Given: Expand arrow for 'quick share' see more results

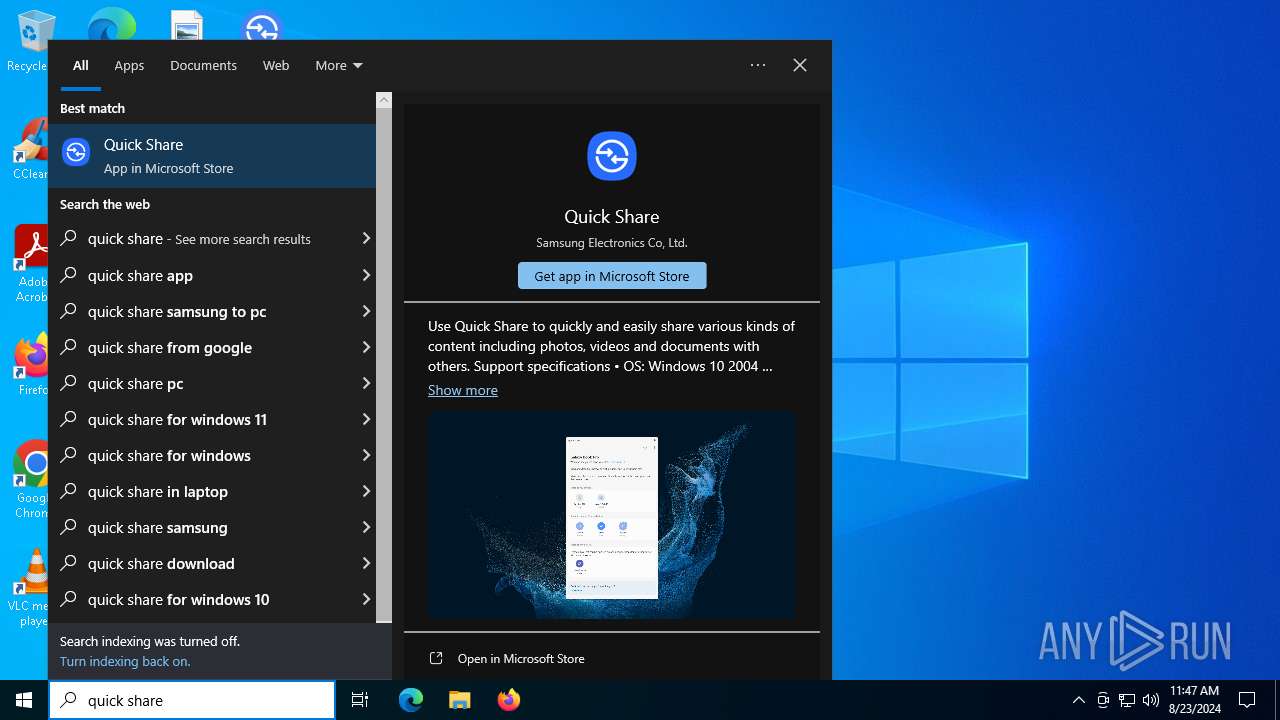Looking at the screenshot, I should 366,239.
